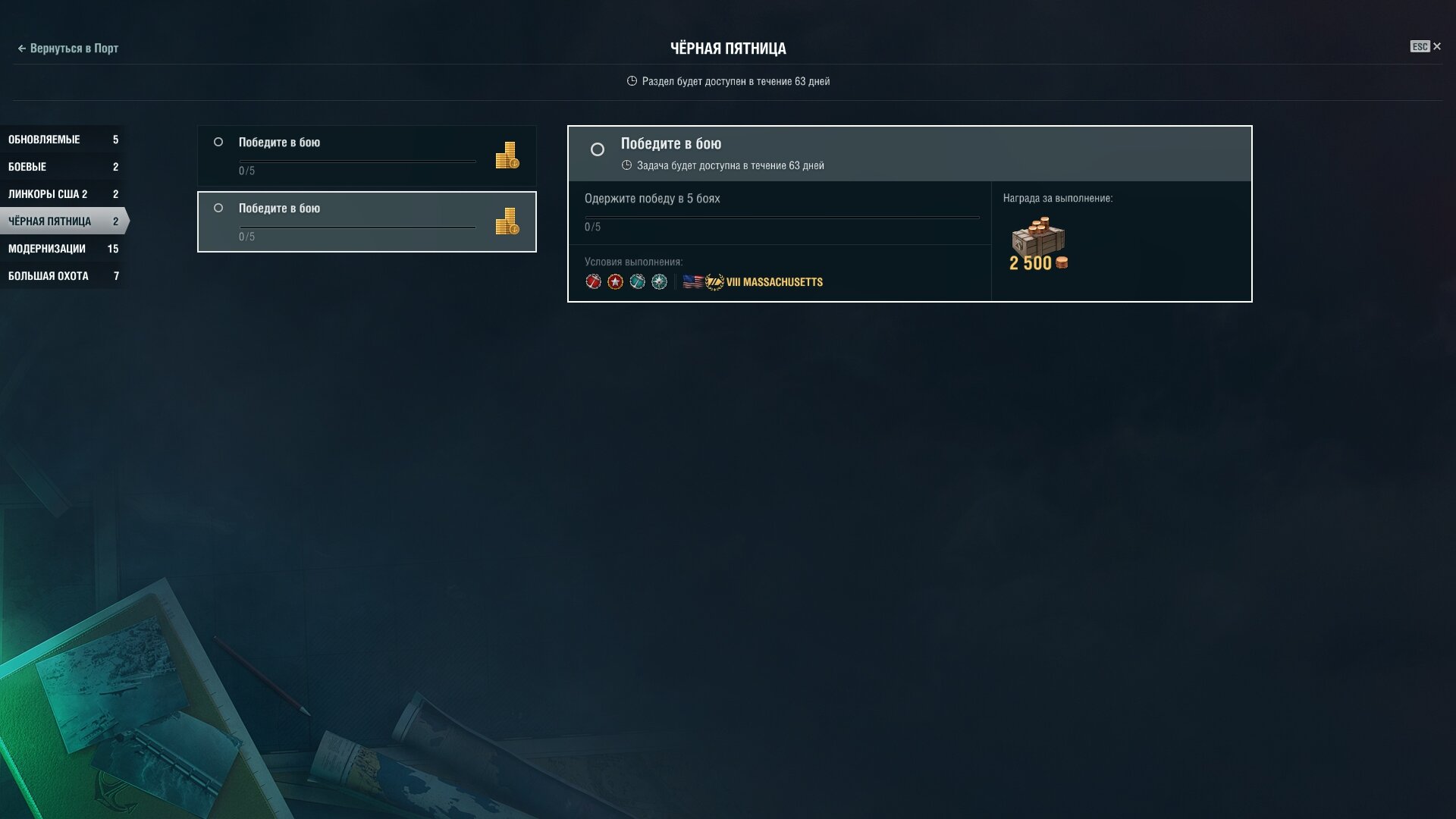Click the premium battleship class icon
1456x819 pixels.
point(714,282)
